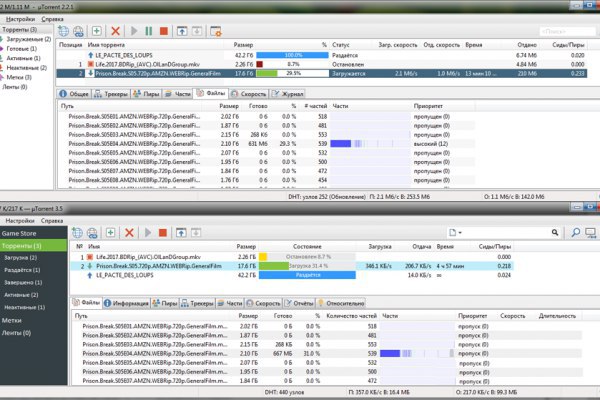
Task: Click Move Up Queue icon in µTorrent 3.5
Action: coord(181,232)
